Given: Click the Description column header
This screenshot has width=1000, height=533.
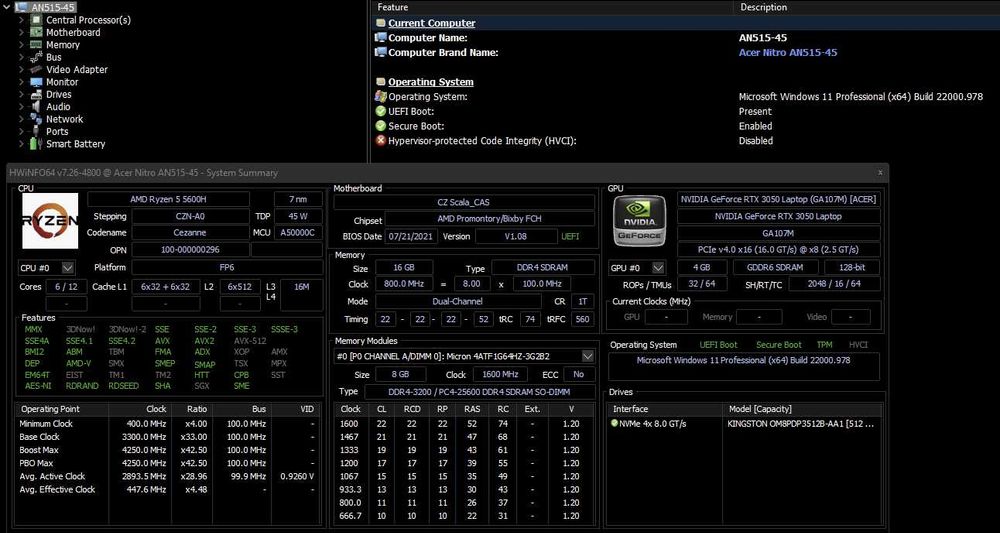Looking at the screenshot, I should click(764, 7).
